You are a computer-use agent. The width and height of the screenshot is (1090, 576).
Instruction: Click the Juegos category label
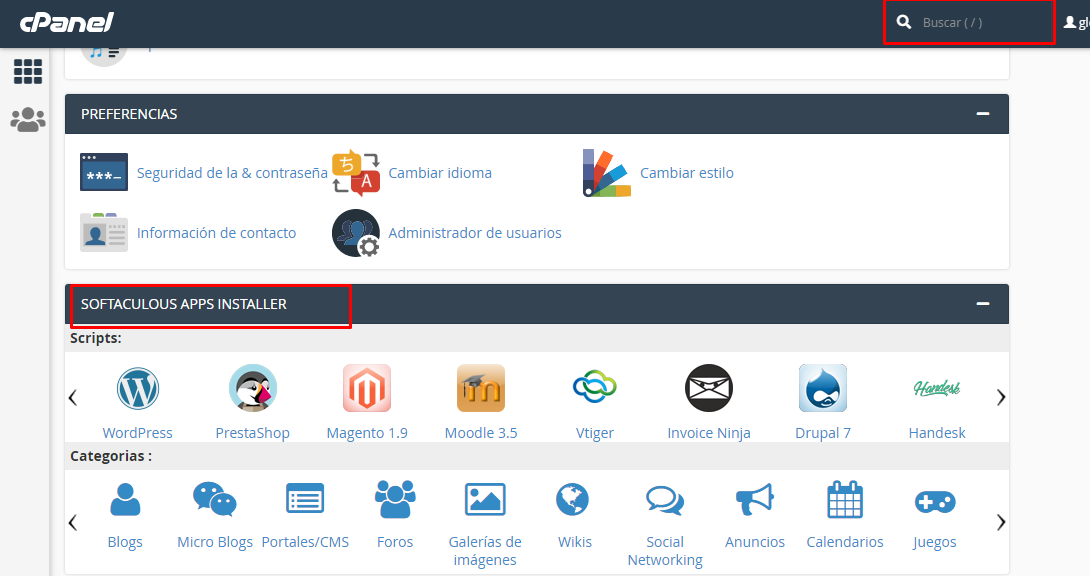coord(935,542)
